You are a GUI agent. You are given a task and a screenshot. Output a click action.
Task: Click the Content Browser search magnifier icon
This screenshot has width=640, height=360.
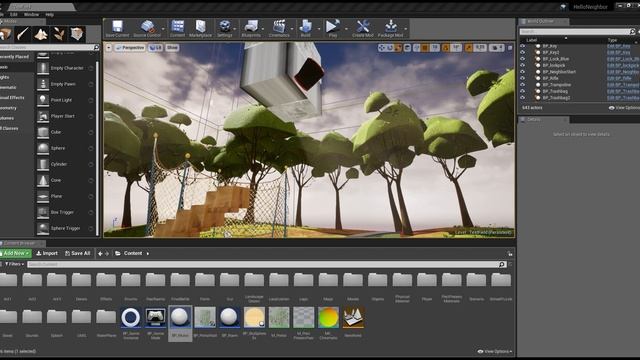point(502,264)
